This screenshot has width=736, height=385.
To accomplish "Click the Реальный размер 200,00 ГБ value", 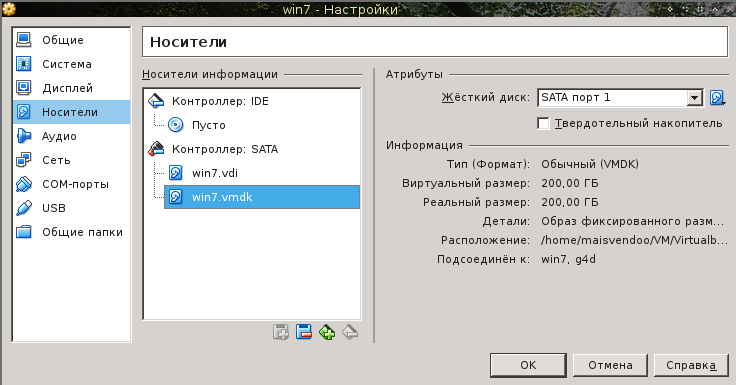I will click(x=570, y=202).
